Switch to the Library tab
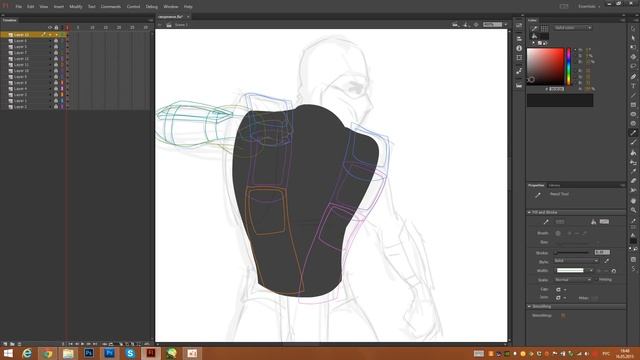 click(x=554, y=185)
